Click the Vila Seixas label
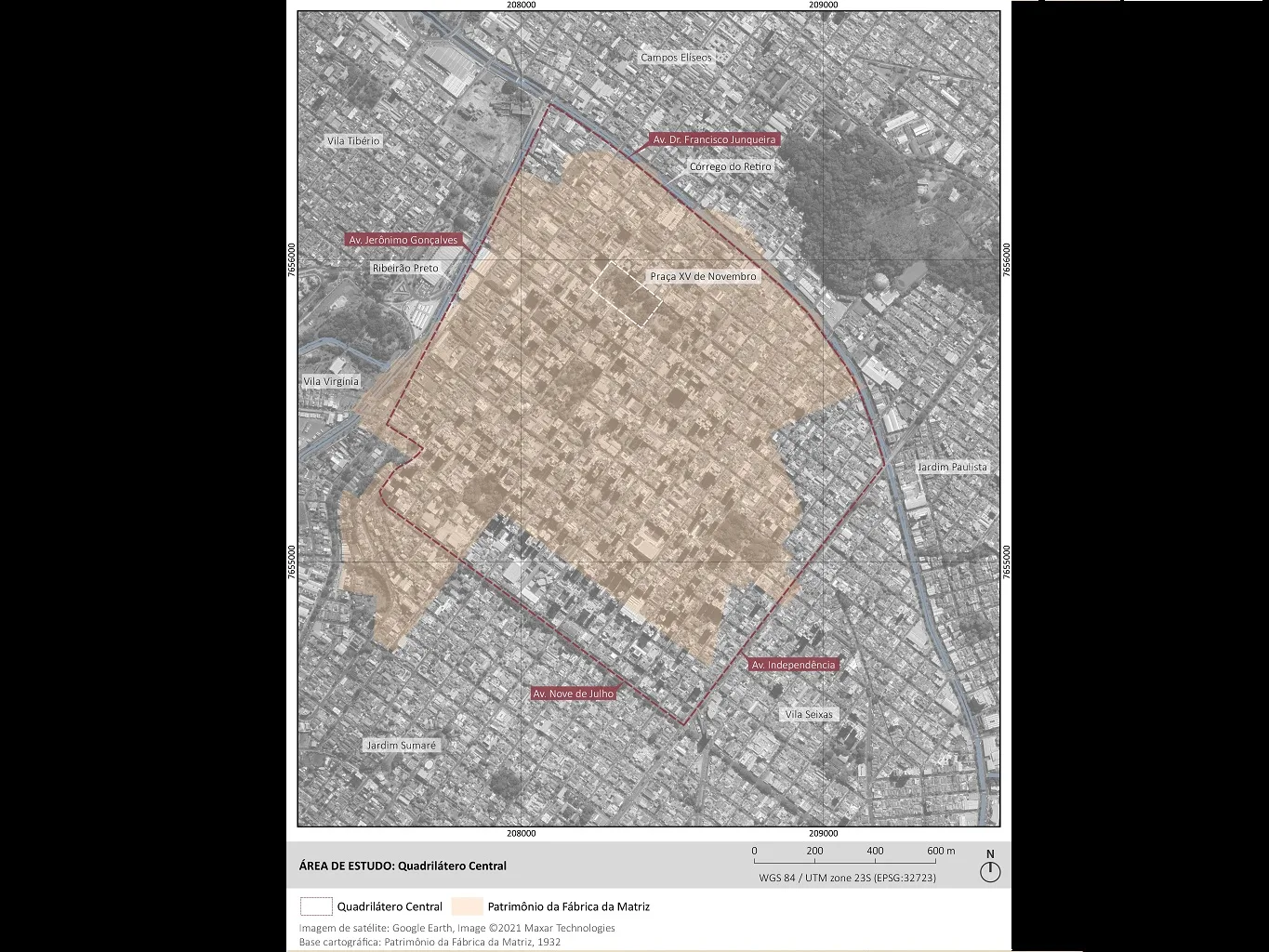Image resolution: width=1269 pixels, height=952 pixels. [809, 715]
